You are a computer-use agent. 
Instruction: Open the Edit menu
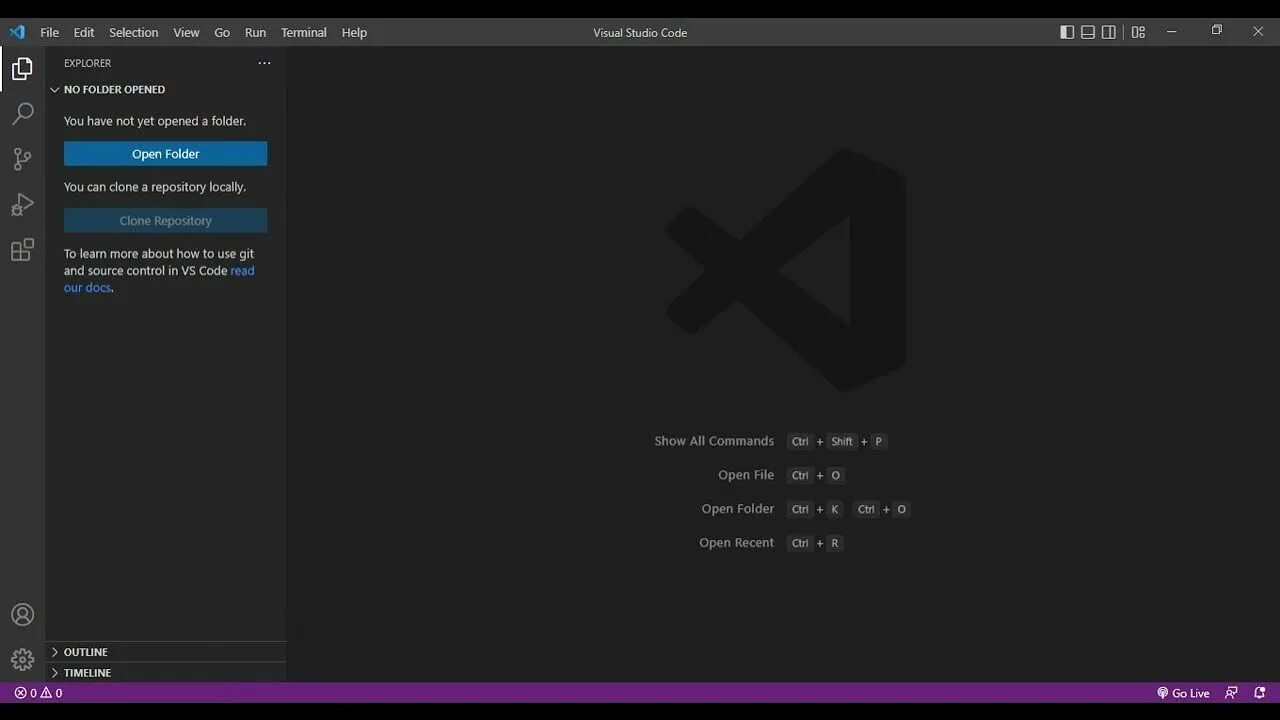[x=84, y=32]
